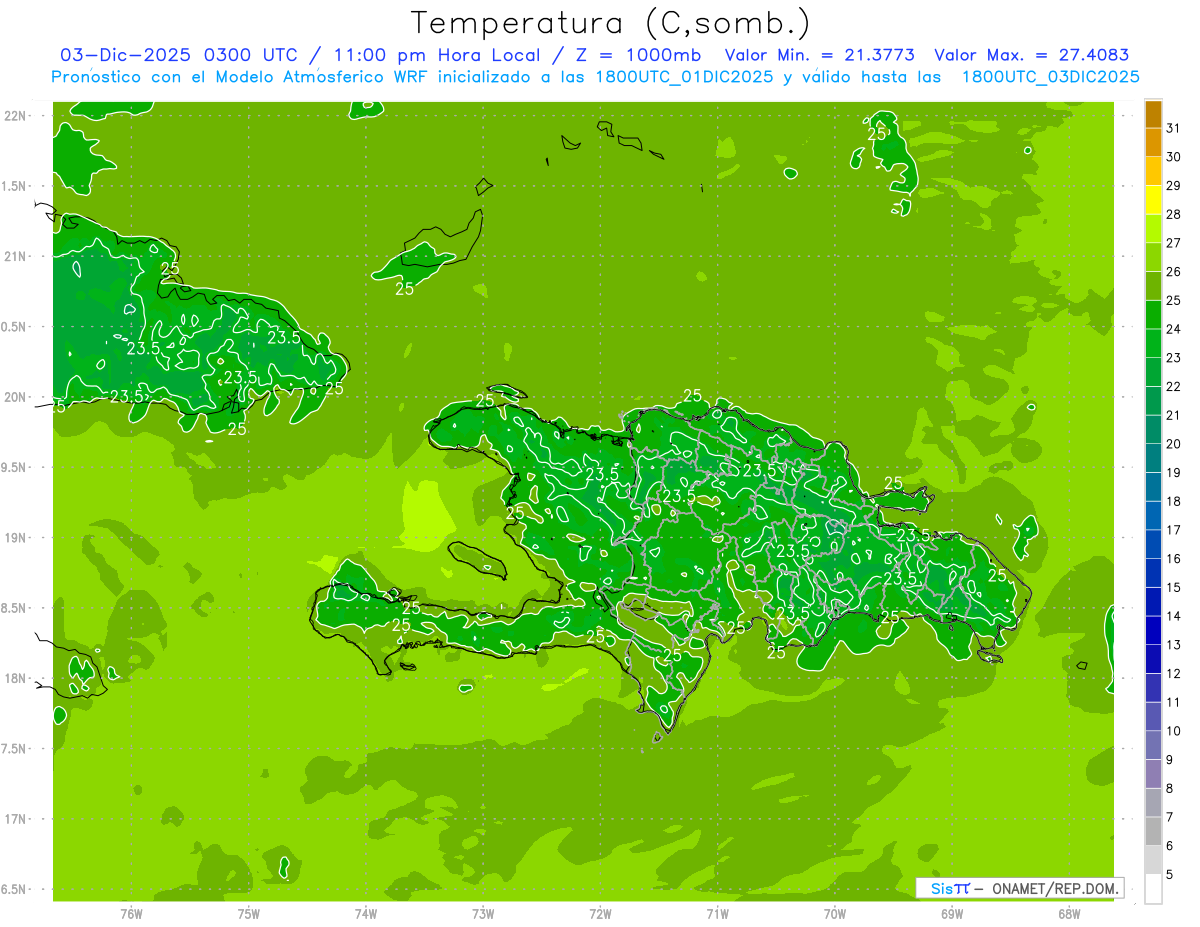Click the "9.5N" latitude axis label
This screenshot has width=1200, height=927.
point(15,467)
